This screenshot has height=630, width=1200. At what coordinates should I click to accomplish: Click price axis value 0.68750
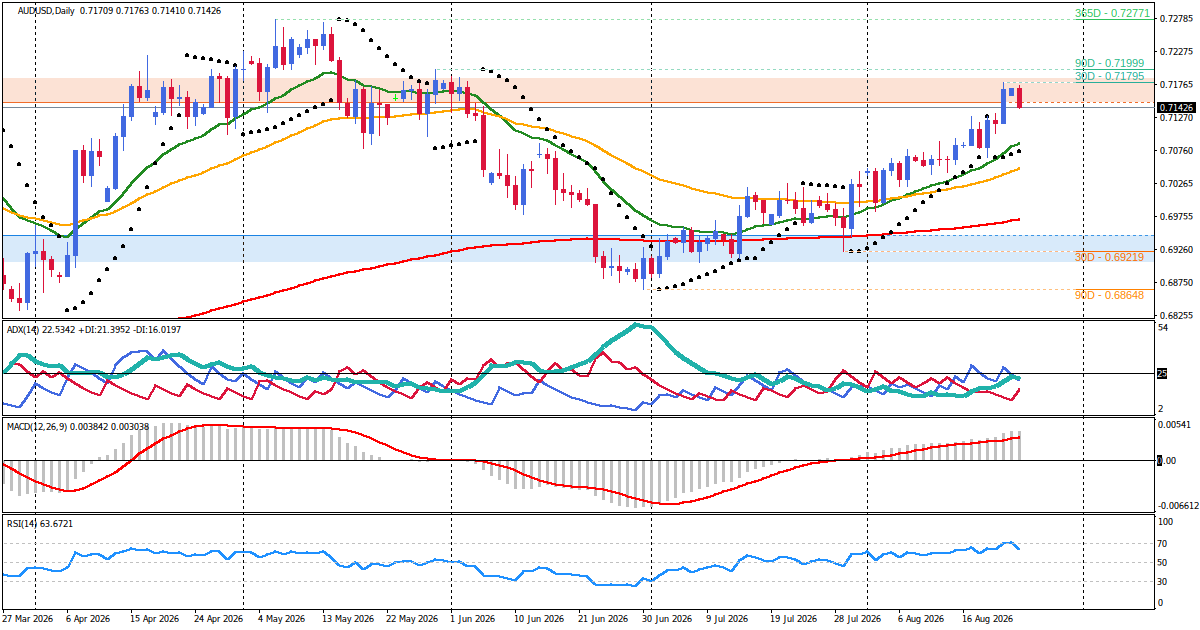1175,283
